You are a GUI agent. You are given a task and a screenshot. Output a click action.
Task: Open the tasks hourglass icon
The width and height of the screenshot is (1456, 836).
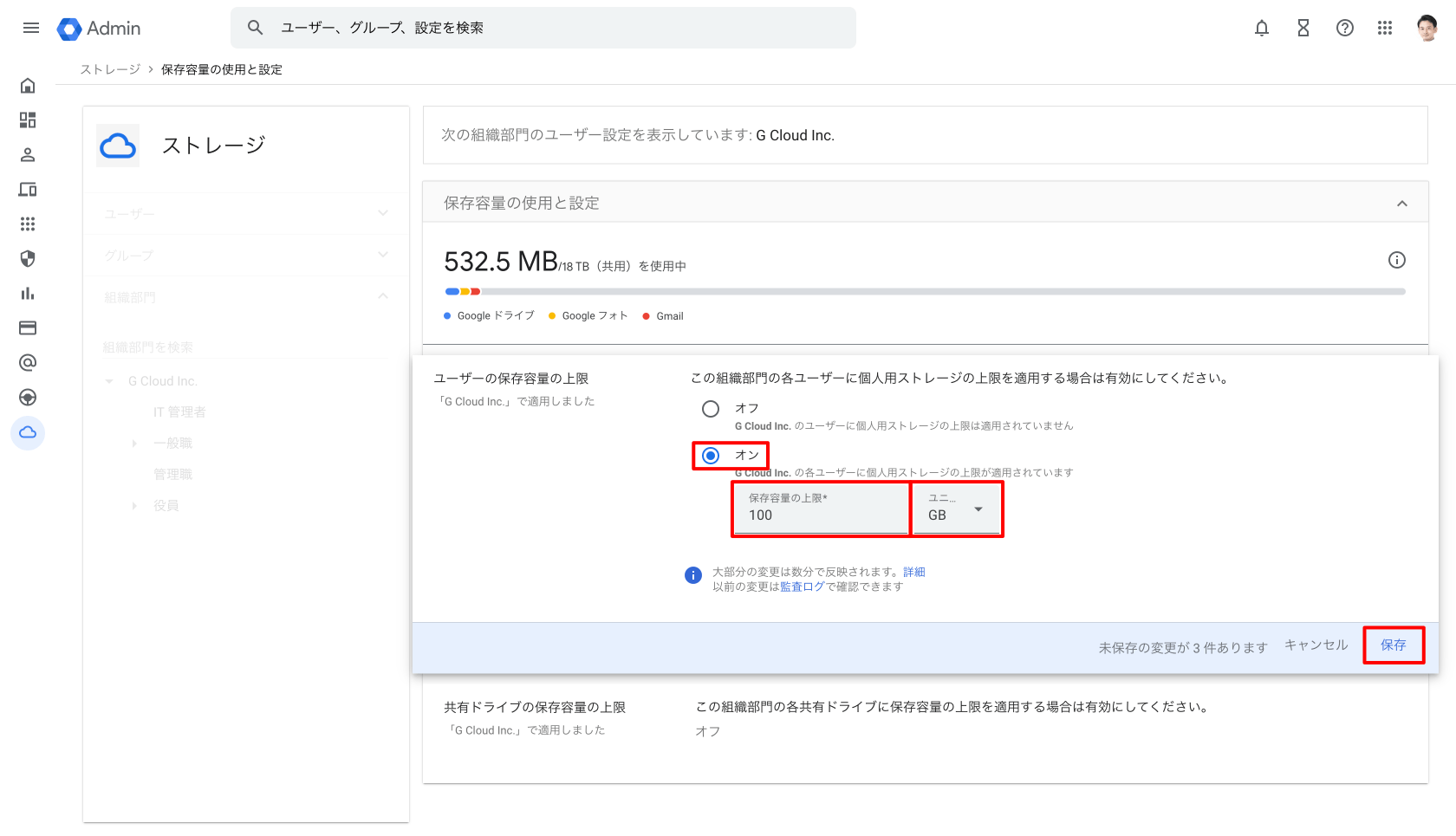[x=1303, y=28]
